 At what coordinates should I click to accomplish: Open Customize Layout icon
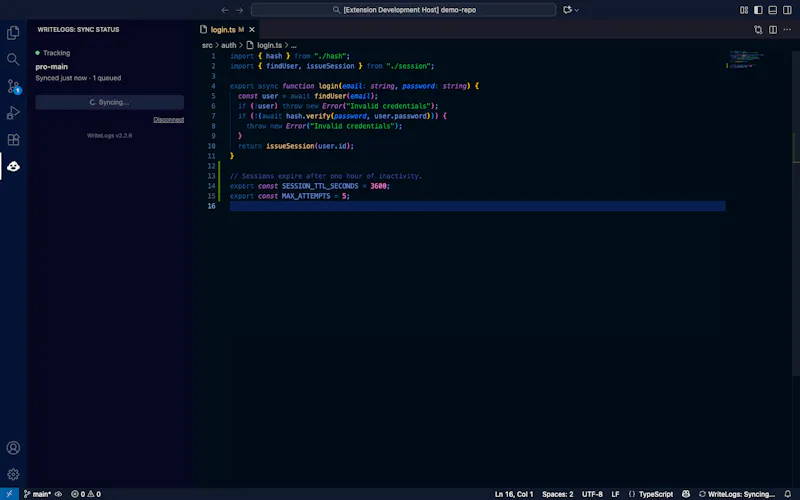tap(744, 10)
